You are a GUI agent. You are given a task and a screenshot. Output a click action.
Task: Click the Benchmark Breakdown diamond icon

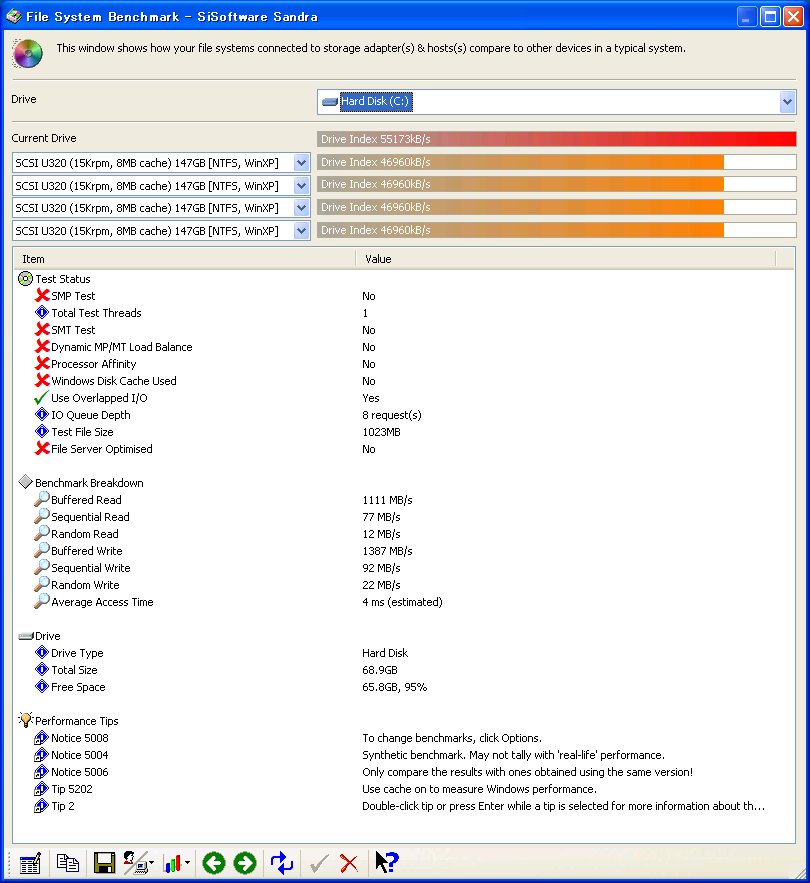25,482
